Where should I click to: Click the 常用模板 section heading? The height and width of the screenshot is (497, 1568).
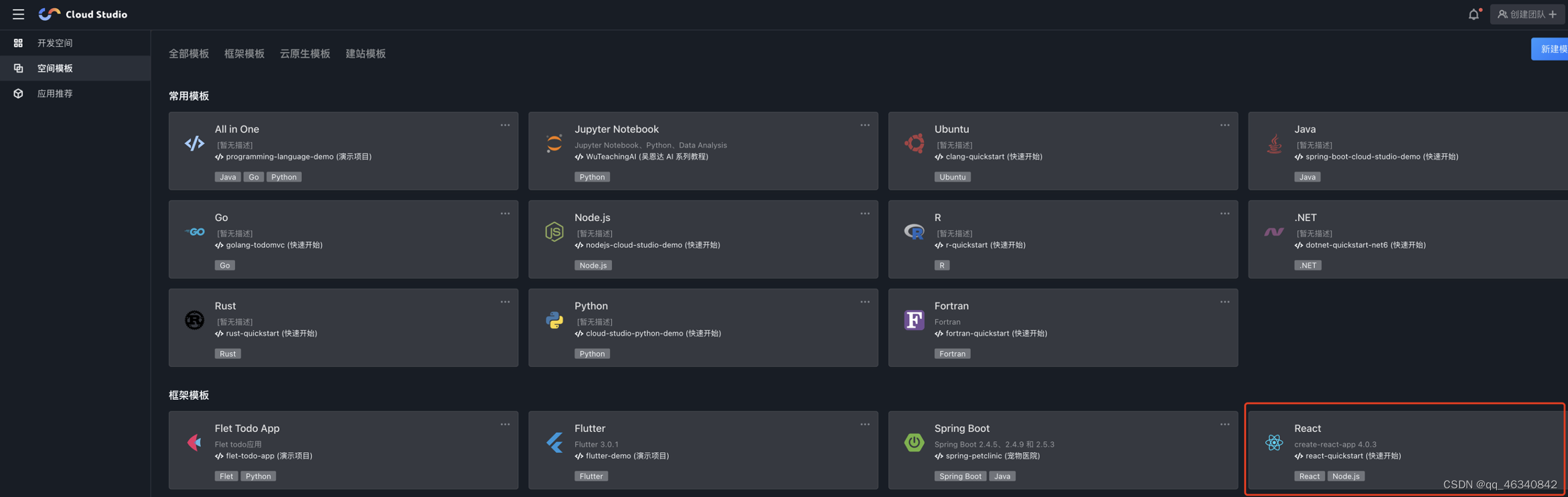[189, 96]
